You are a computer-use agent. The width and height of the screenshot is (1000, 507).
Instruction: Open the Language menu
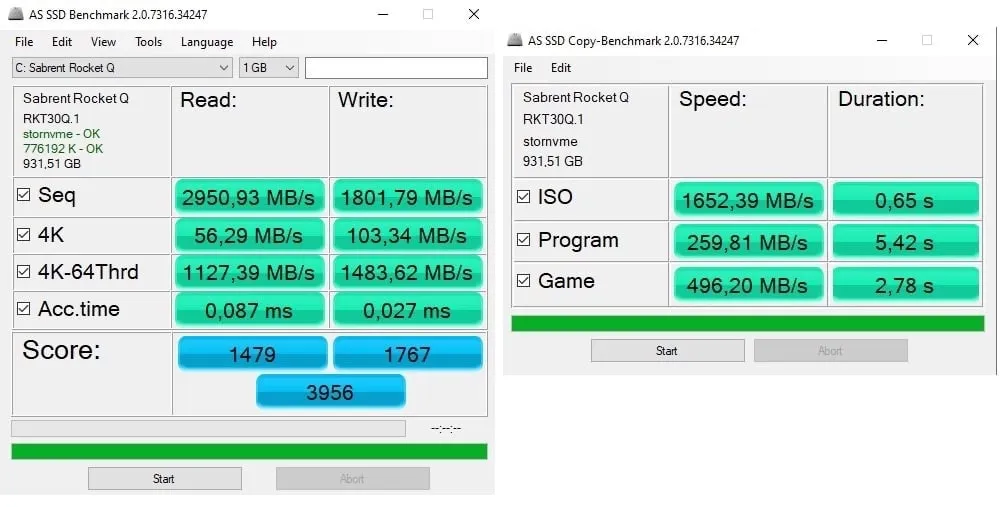pos(207,42)
